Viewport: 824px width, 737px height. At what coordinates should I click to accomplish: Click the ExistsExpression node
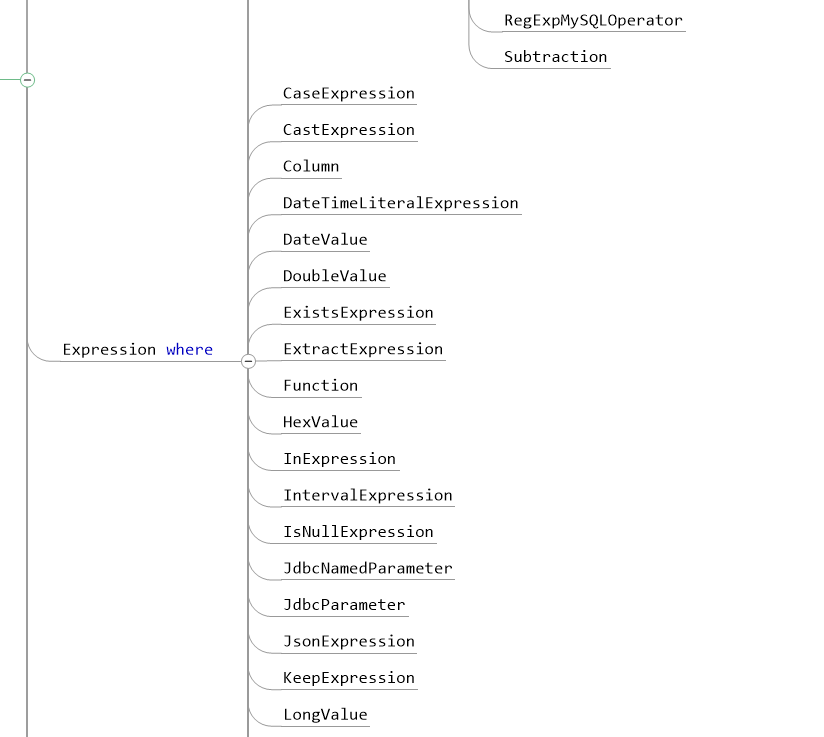358,313
